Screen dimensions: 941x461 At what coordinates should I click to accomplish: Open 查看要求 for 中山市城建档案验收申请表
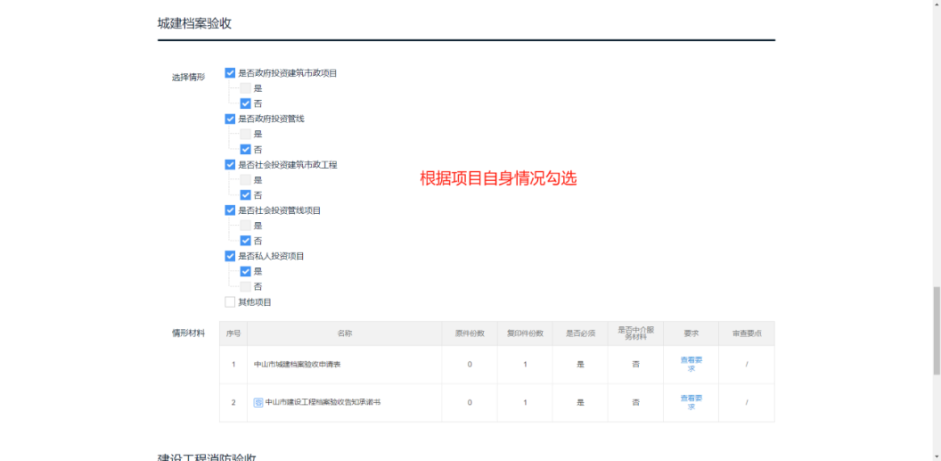pos(691,364)
